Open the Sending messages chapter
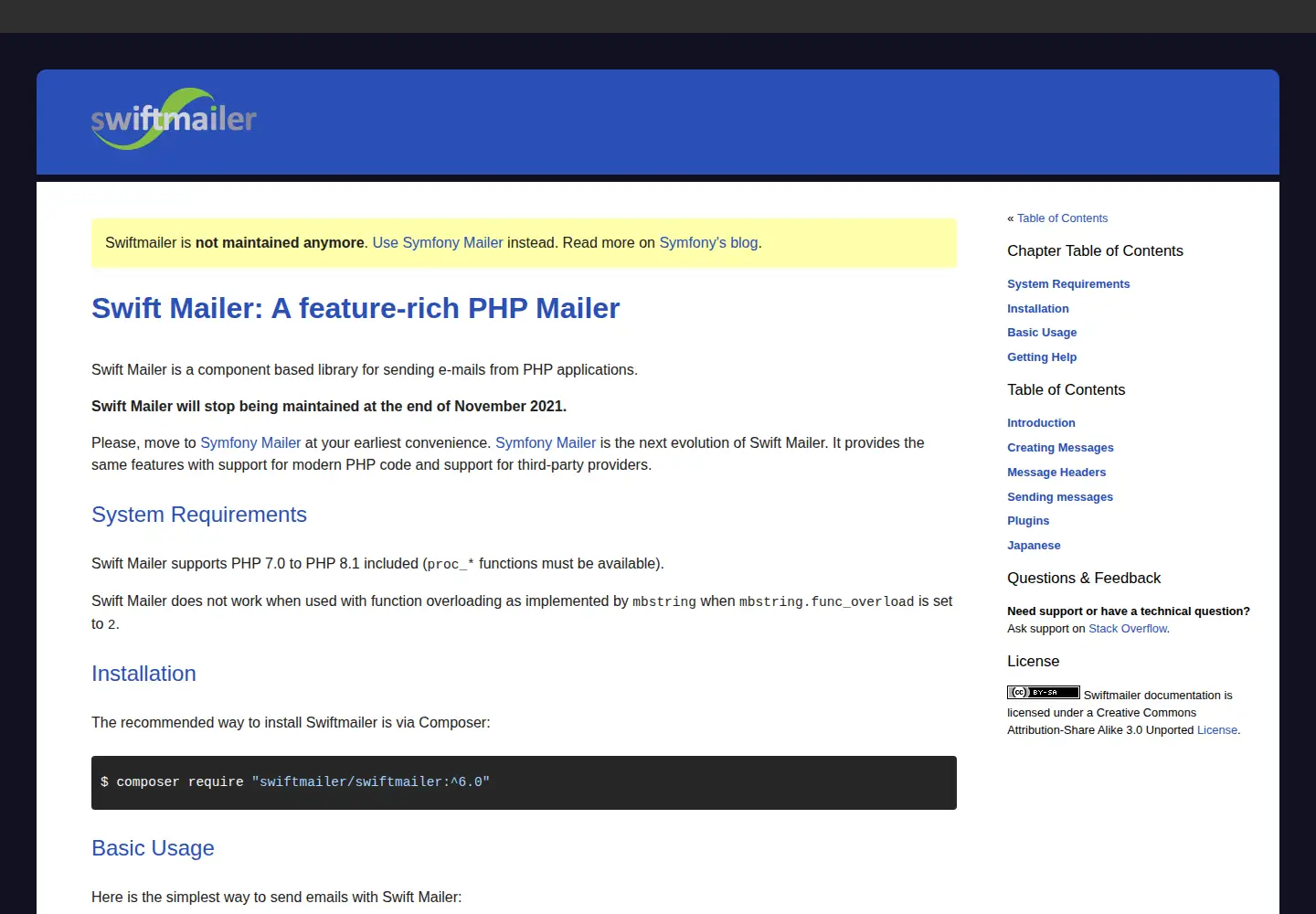 1060,497
